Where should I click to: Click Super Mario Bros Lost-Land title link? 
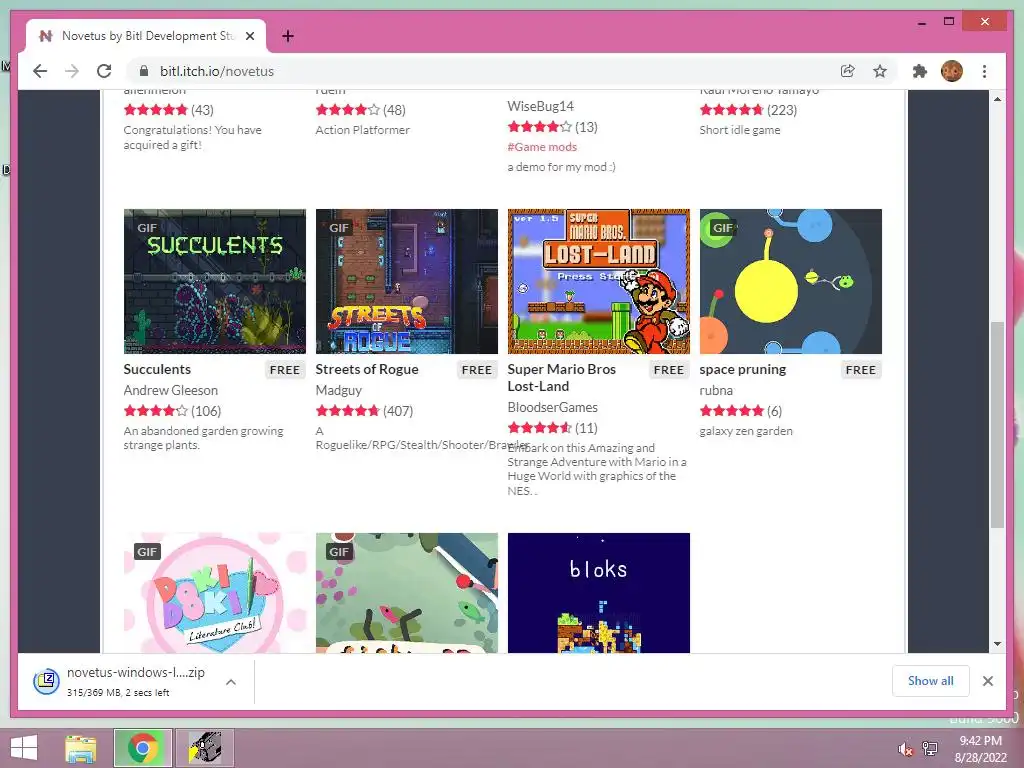point(562,377)
